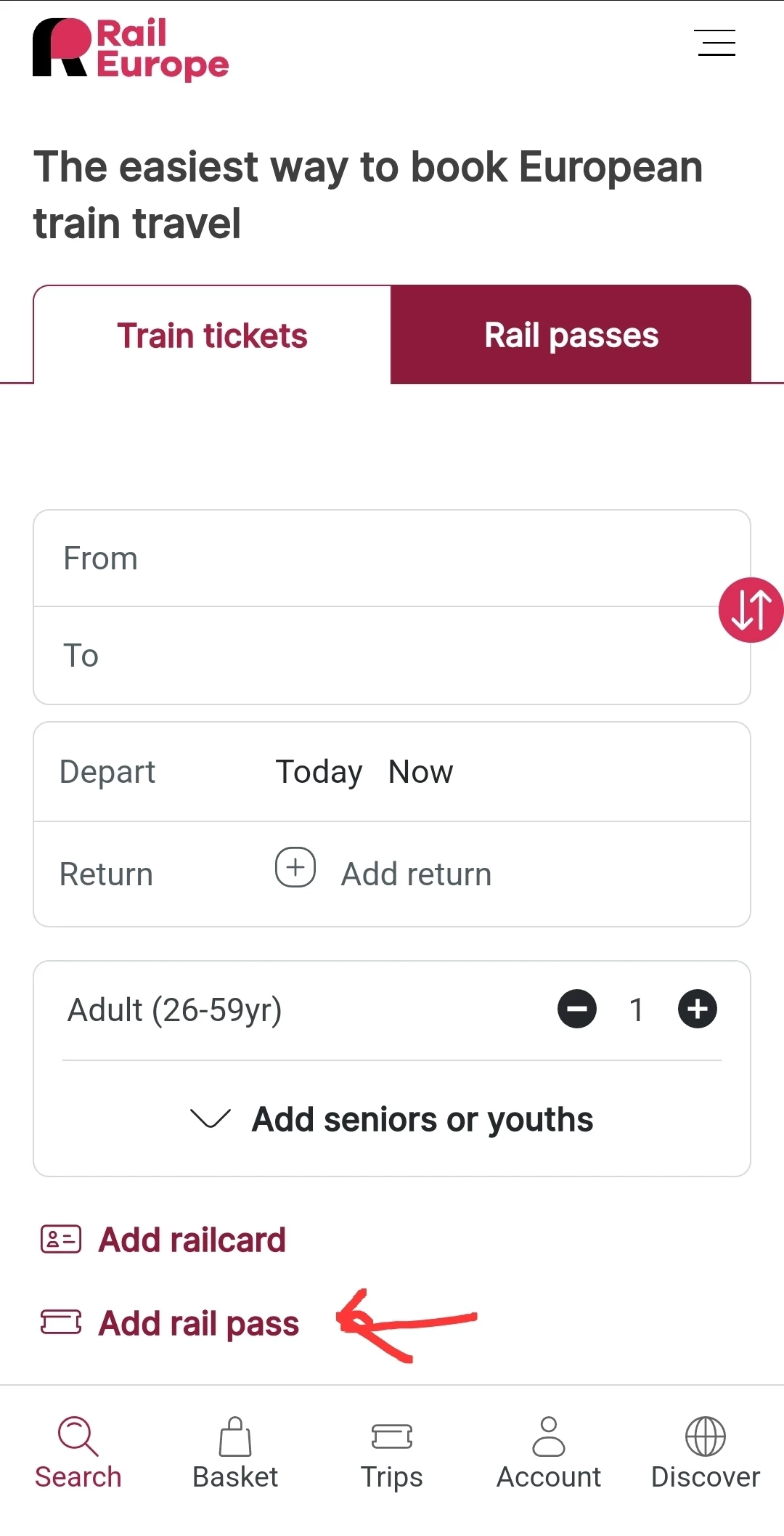Swap origin and destination stations
The height and width of the screenshot is (1536, 784).
[750, 610]
